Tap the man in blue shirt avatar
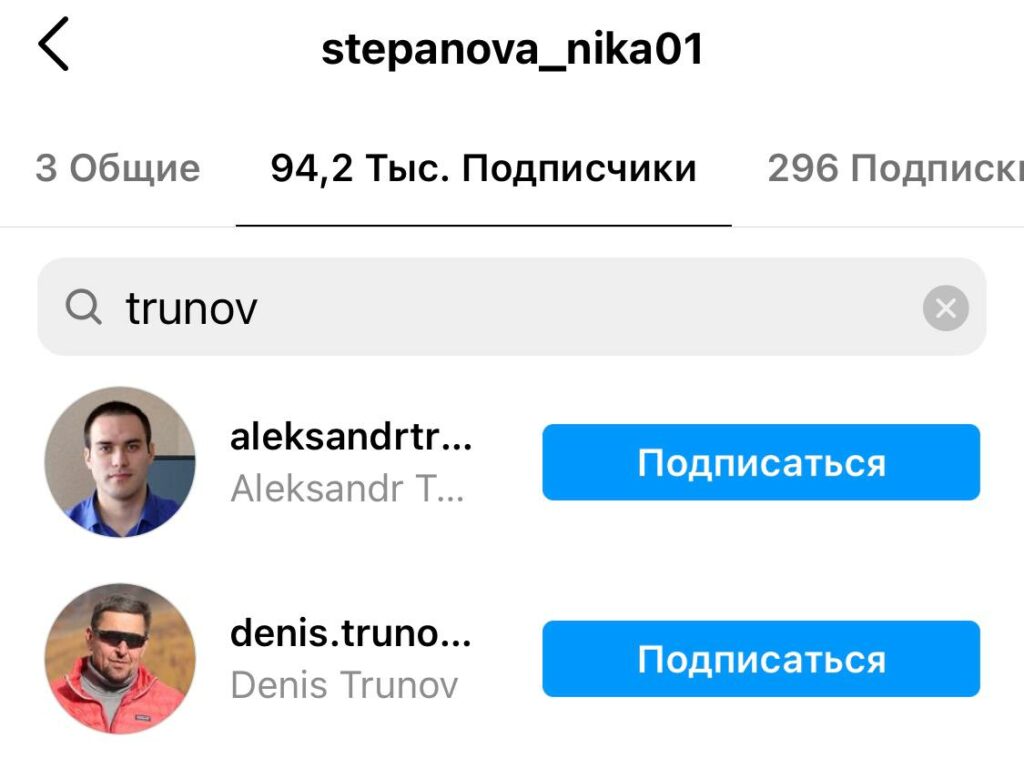The width and height of the screenshot is (1024, 768). (120, 462)
